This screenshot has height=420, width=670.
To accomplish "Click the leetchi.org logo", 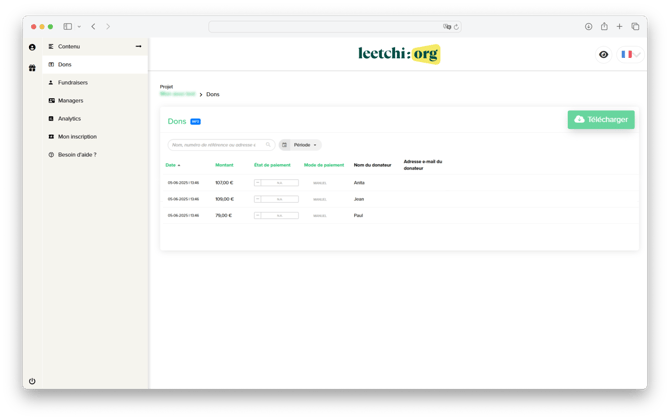I will pos(398,54).
